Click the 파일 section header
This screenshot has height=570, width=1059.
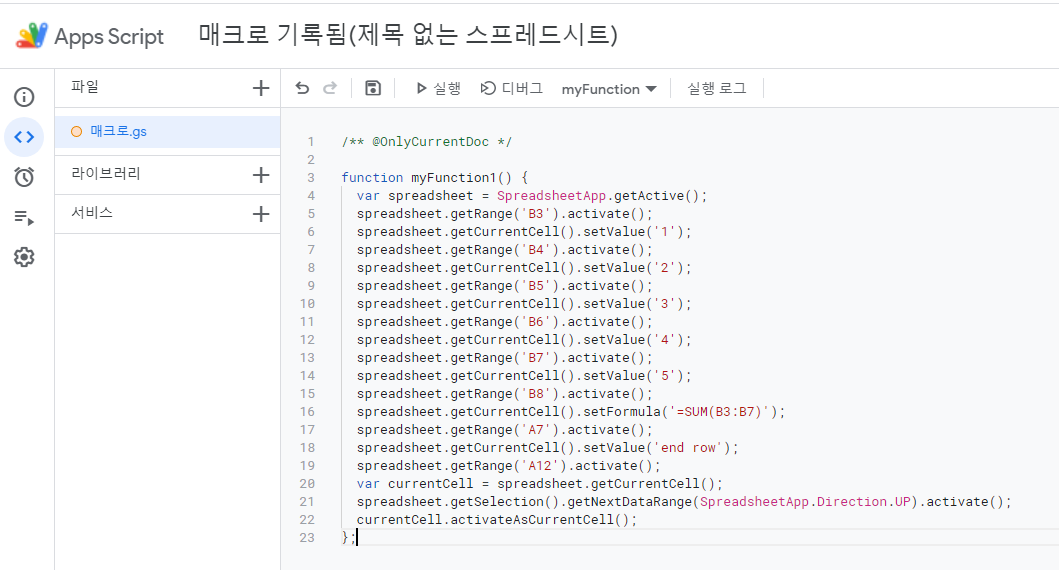point(85,86)
